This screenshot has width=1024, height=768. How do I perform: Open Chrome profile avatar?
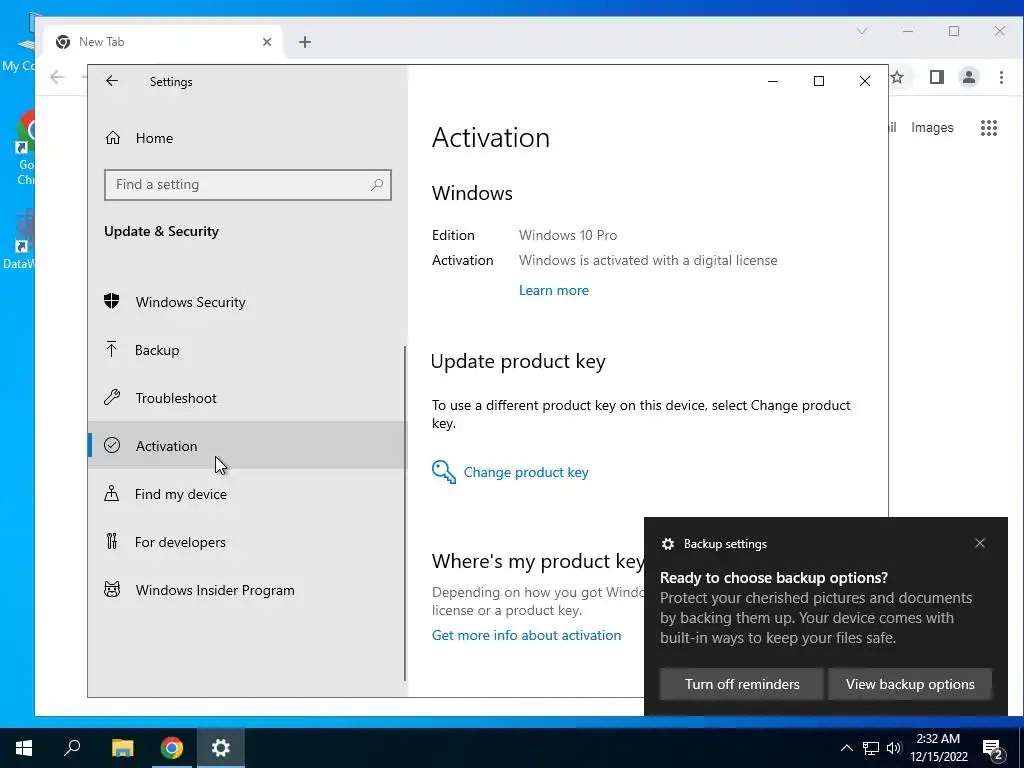[x=968, y=77]
